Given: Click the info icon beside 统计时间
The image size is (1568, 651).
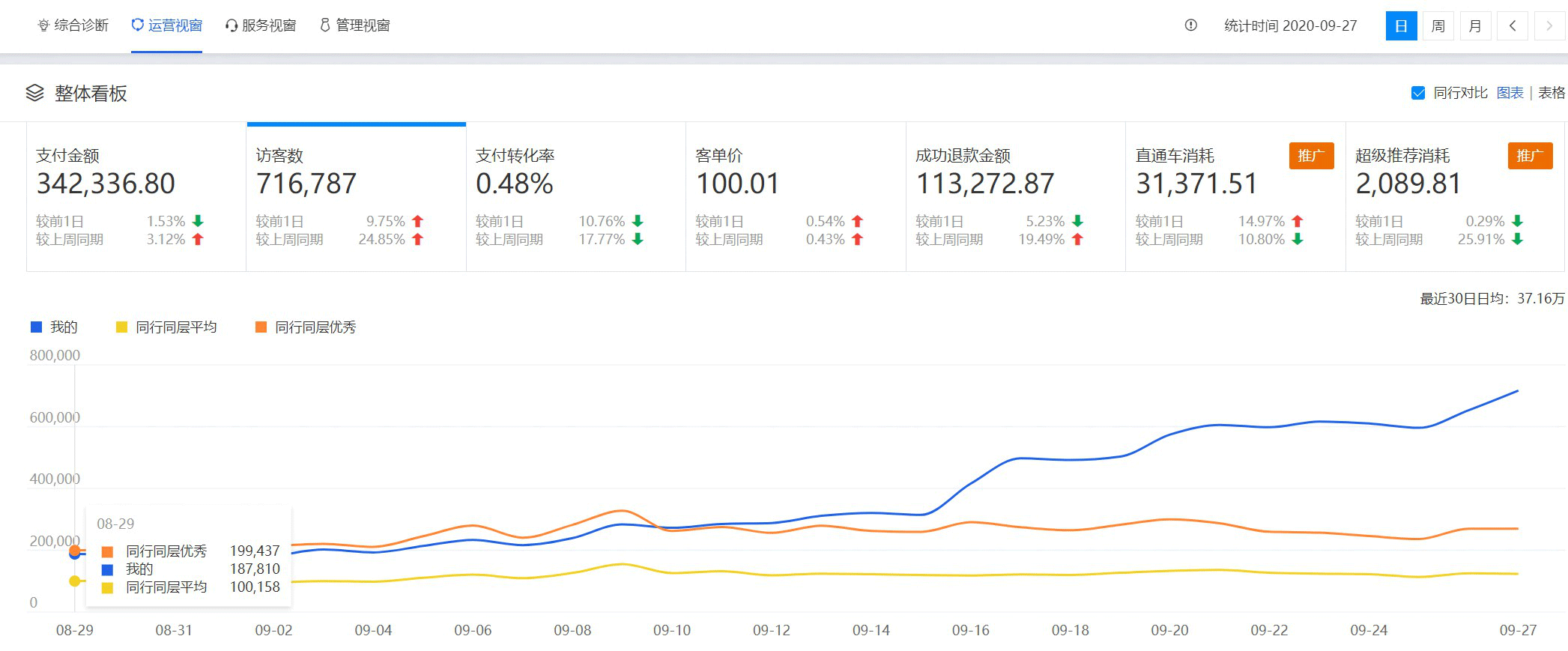Looking at the screenshot, I should pos(1190,25).
